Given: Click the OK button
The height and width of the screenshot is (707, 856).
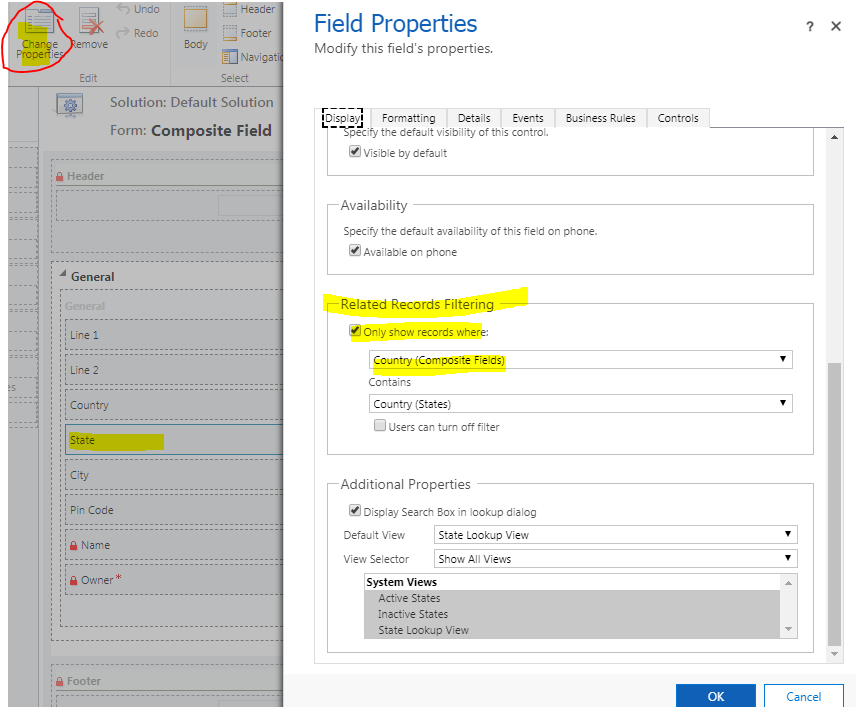Looking at the screenshot, I should pos(715,696).
